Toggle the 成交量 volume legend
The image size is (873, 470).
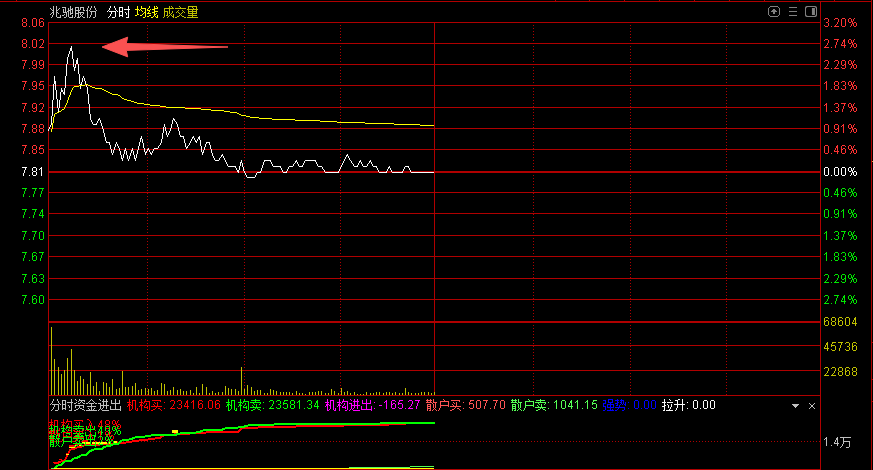180,12
